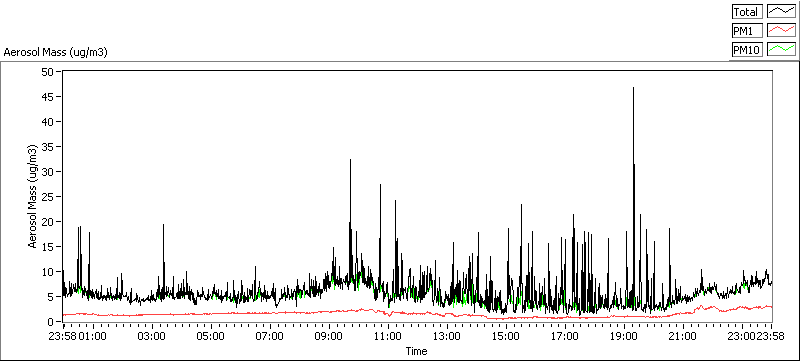Click the 05:00 time axis label
Screen dimensions: 800x361
[x=211, y=337]
